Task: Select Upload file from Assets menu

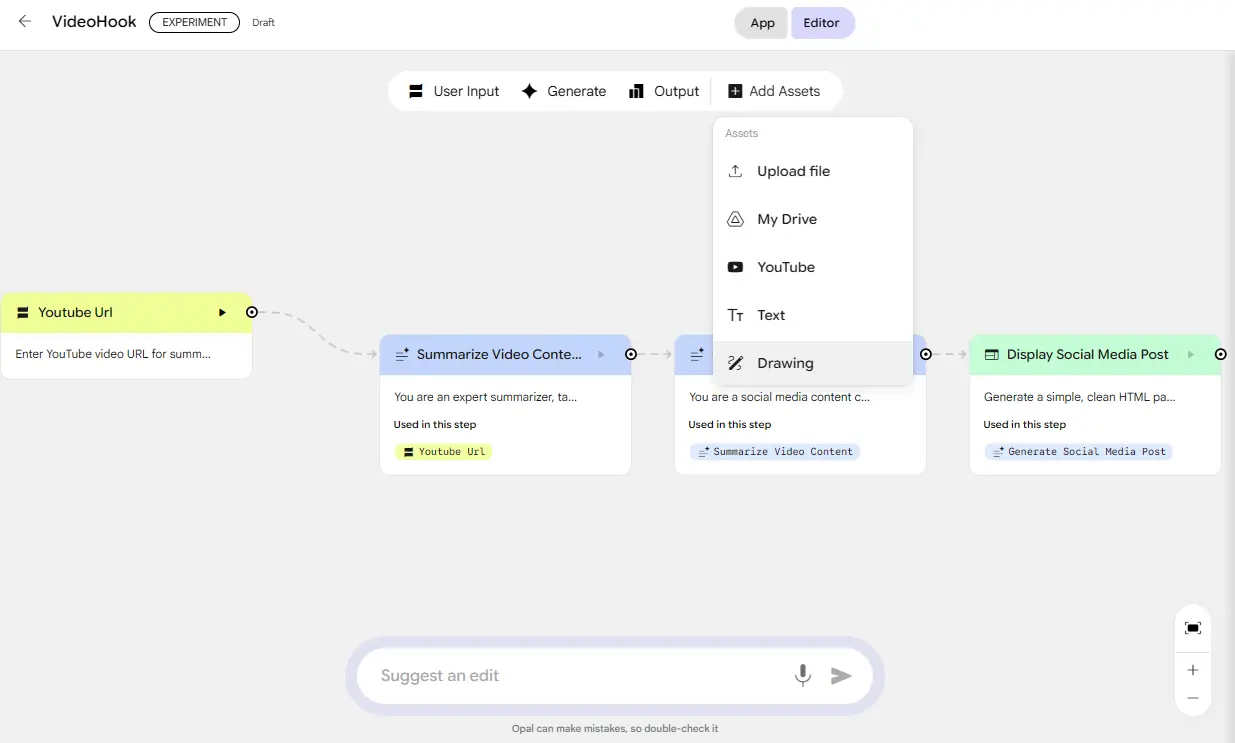Action: pyautogui.click(x=793, y=171)
